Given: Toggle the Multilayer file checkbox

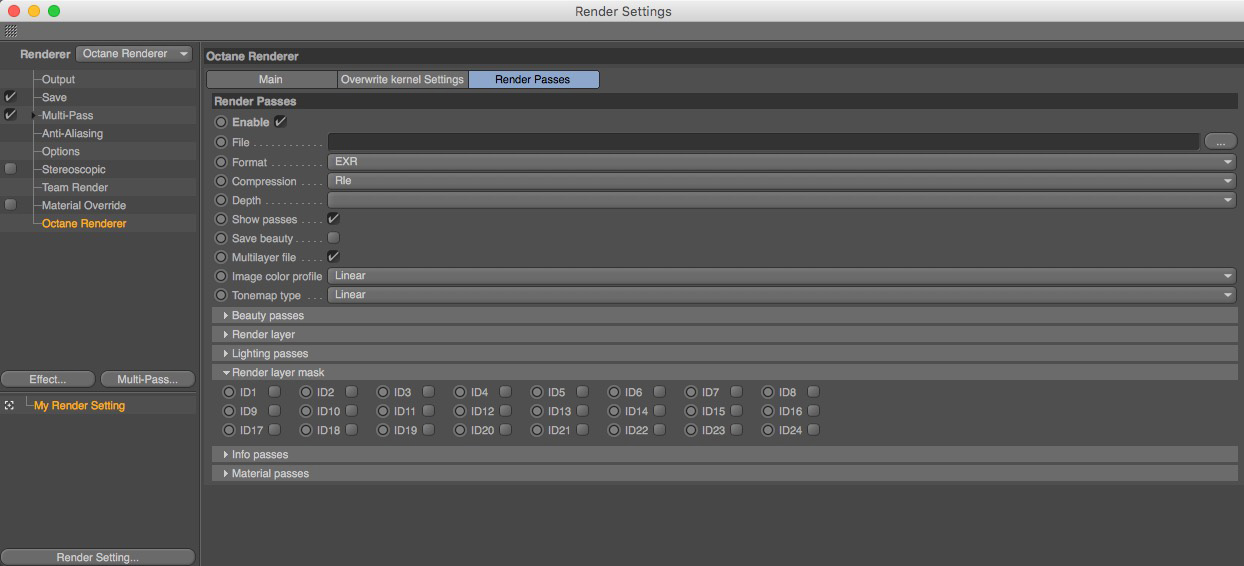Looking at the screenshot, I should coord(334,257).
